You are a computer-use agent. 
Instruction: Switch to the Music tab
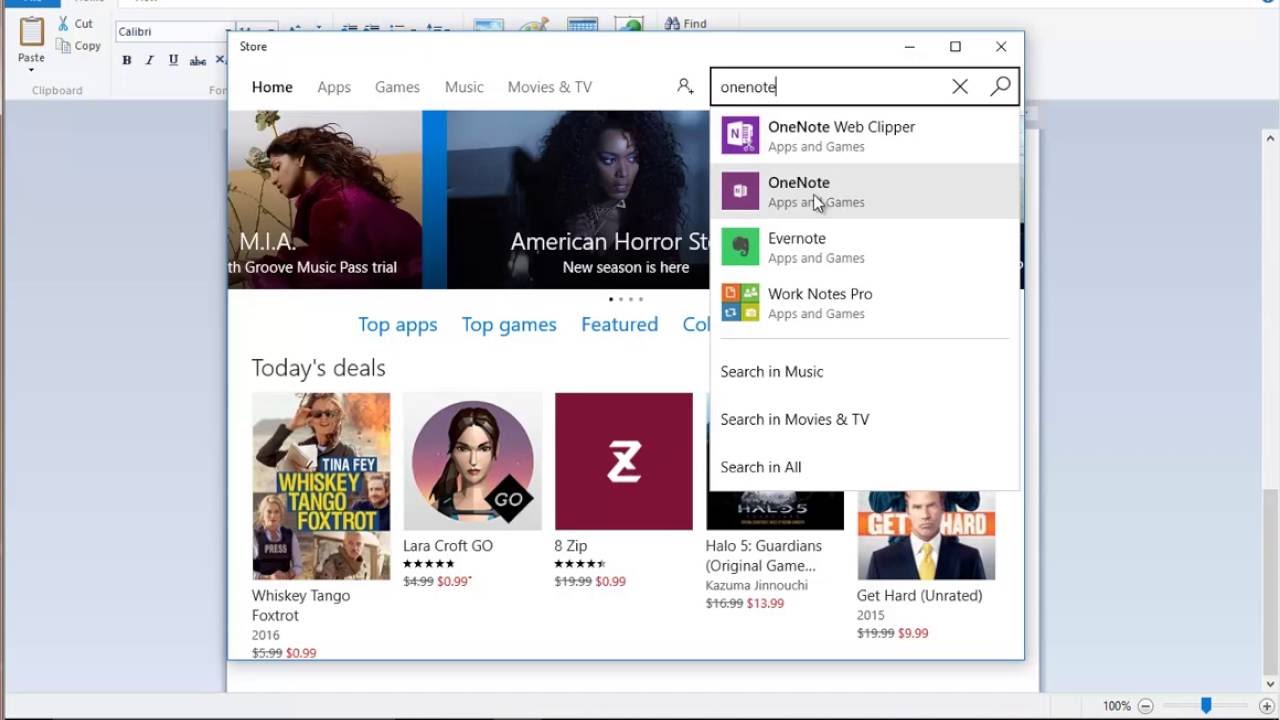click(x=464, y=87)
